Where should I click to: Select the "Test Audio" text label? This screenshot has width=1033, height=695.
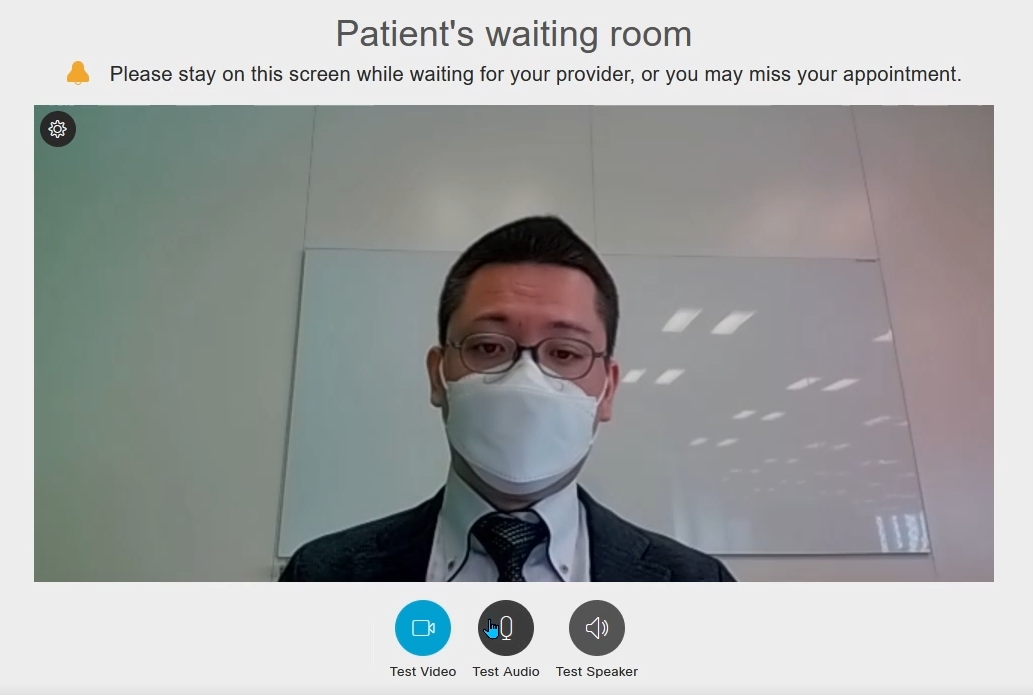[x=506, y=671]
